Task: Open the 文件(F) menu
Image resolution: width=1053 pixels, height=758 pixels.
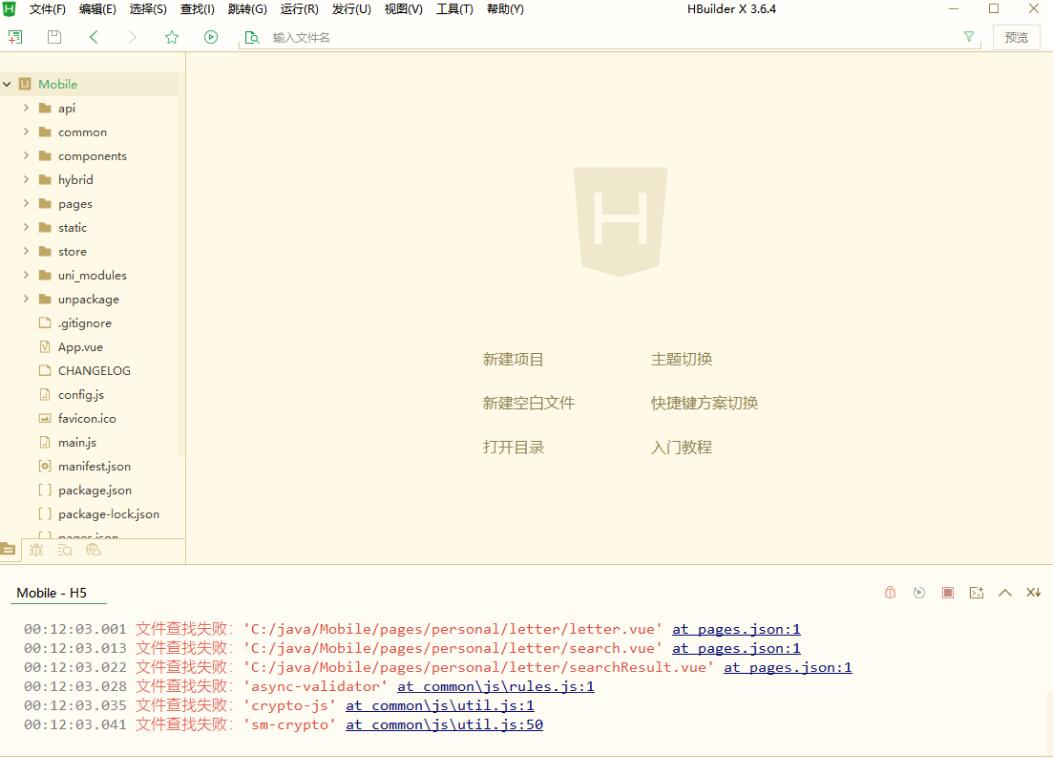Action: pos(47,9)
